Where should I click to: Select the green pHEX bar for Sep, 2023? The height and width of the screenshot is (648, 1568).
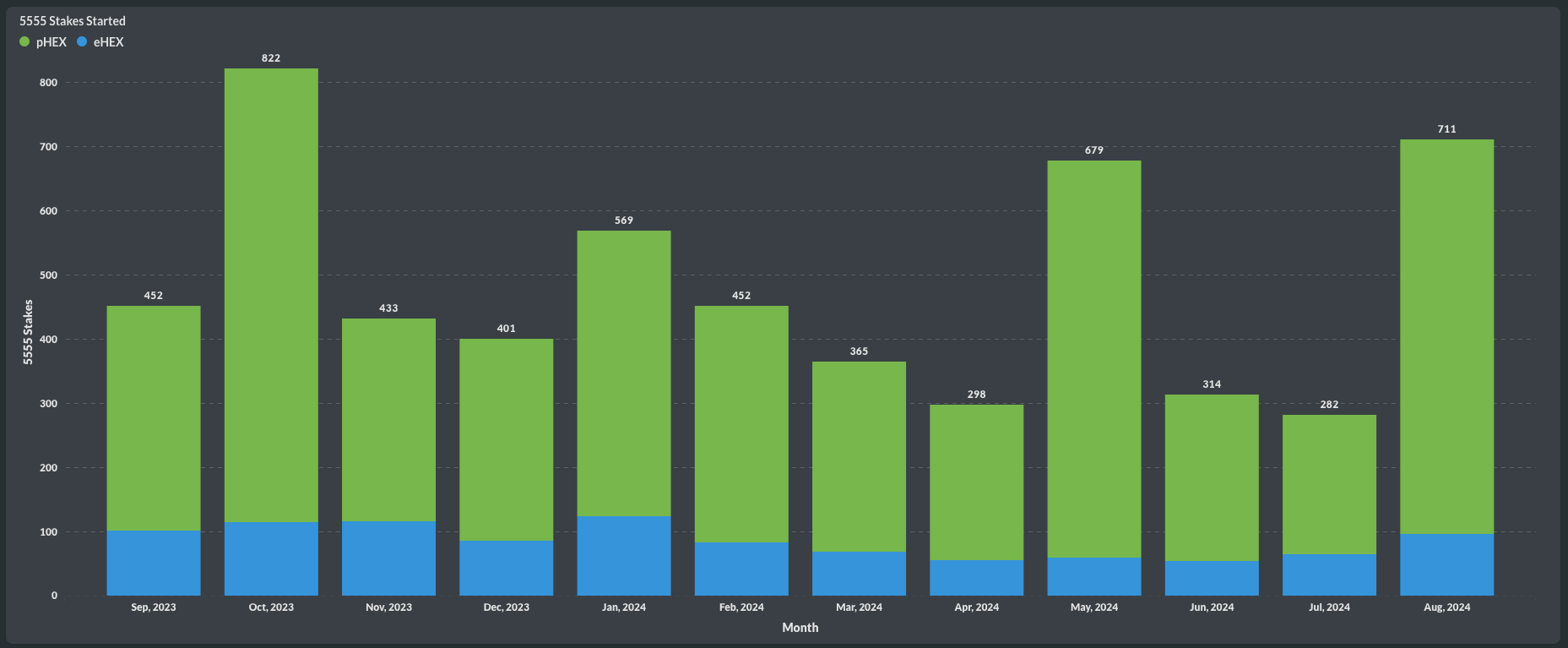pyautogui.click(x=154, y=418)
